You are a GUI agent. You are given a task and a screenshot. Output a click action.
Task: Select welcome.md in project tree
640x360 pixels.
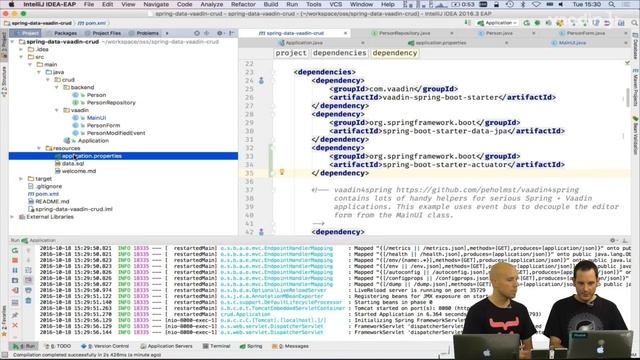click(79, 171)
